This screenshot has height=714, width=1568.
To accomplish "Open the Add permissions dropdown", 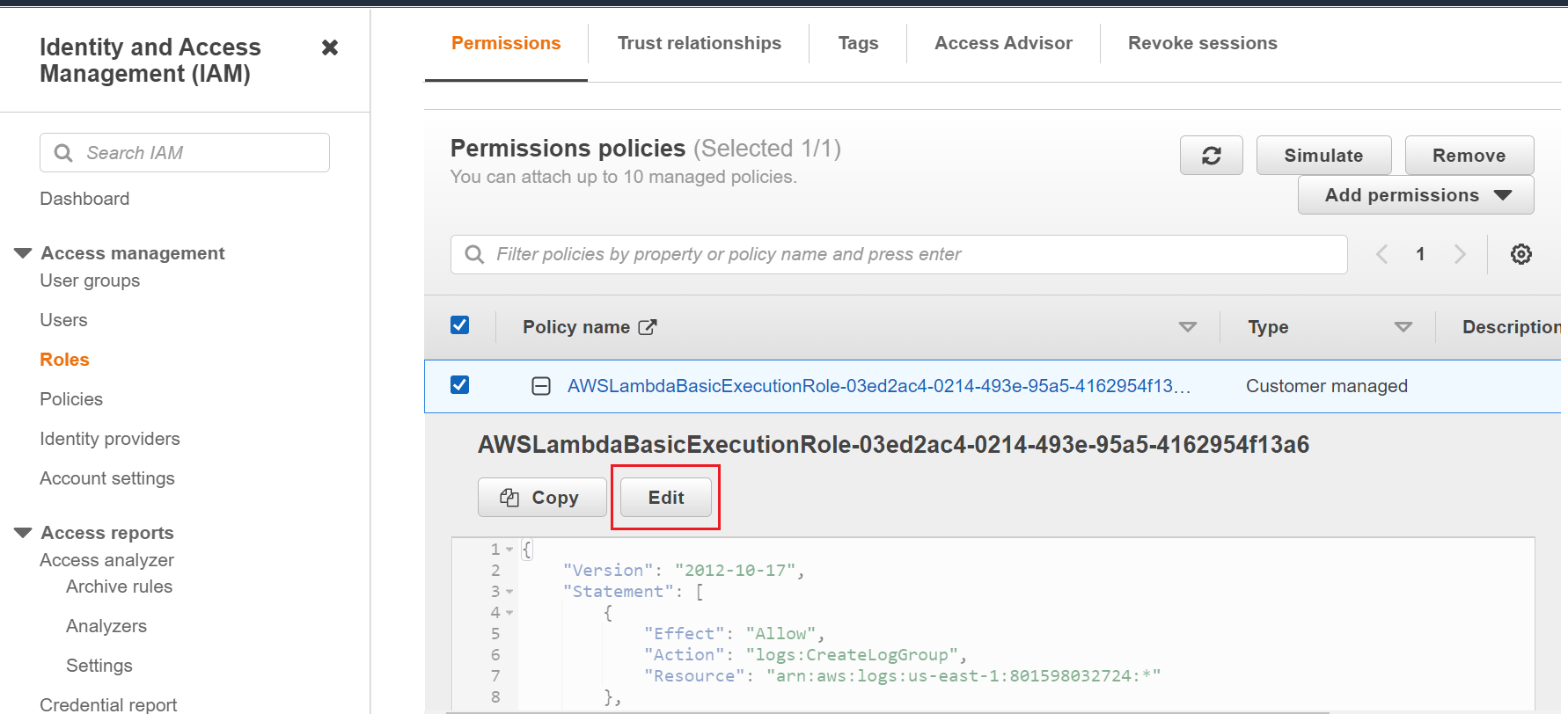I will pos(1416,195).
